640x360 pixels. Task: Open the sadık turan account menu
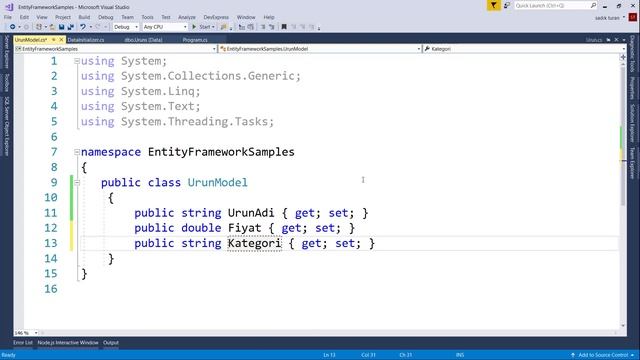point(610,18)
